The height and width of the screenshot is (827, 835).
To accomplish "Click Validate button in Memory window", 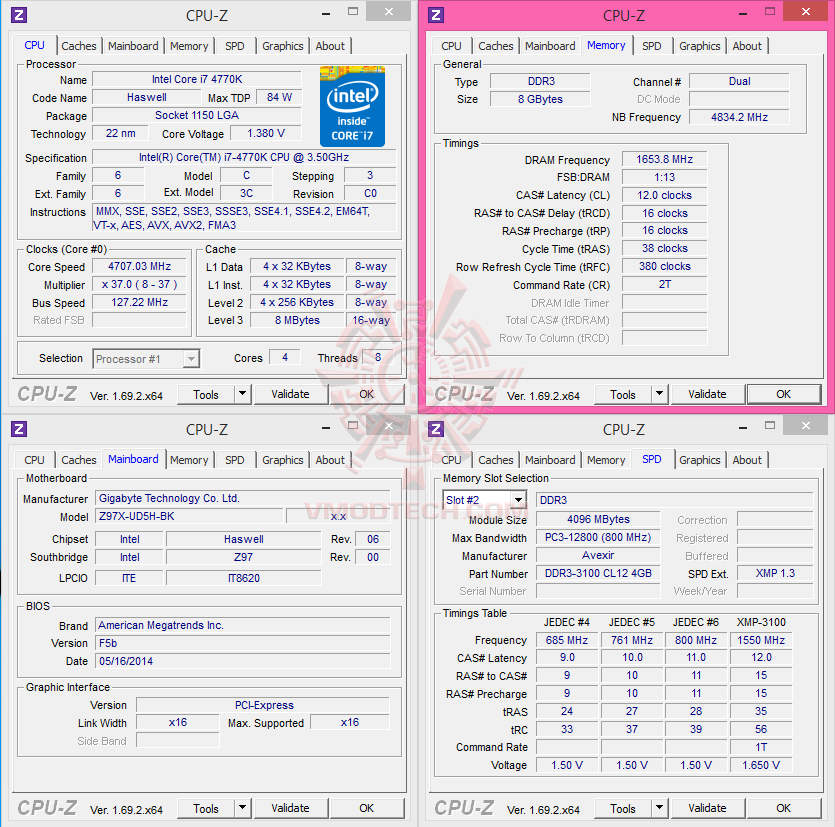I will coord(707,394).
